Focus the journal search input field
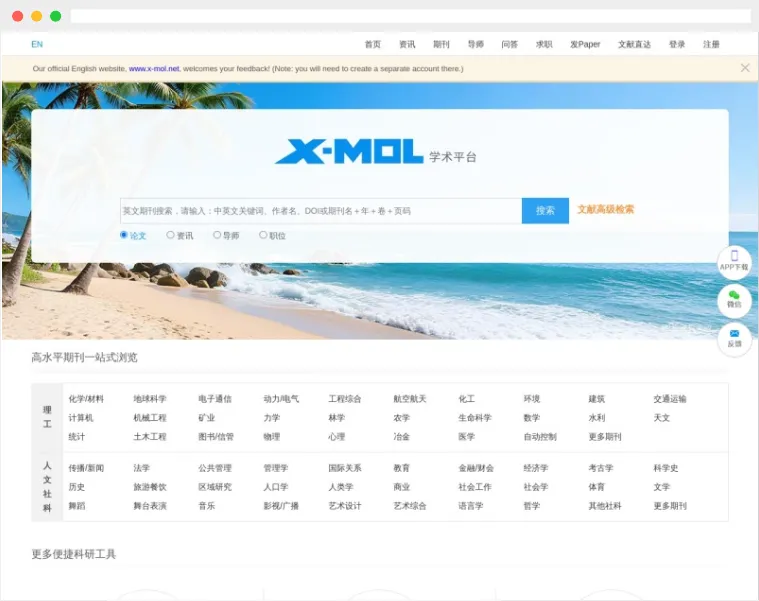The height and width of the screenshot is (601, 759). click(321, 211)
